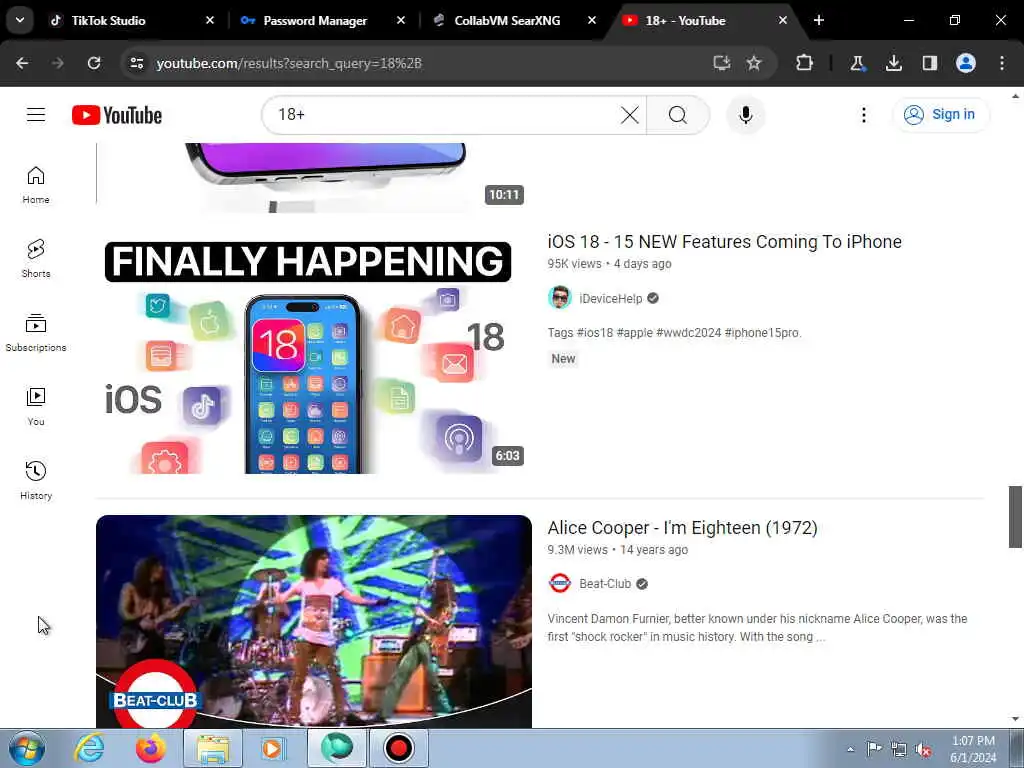The width and height of the screenshot is (1024, 768).
Task: Click the New badge under iOS video
Action: pyautogui.click(x=563, y=359)
